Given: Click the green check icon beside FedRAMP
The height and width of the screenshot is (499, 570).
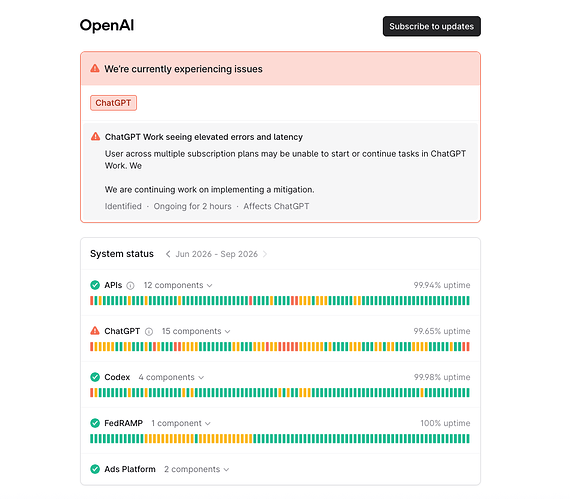Looking at the screenshot, I should 95,423.
